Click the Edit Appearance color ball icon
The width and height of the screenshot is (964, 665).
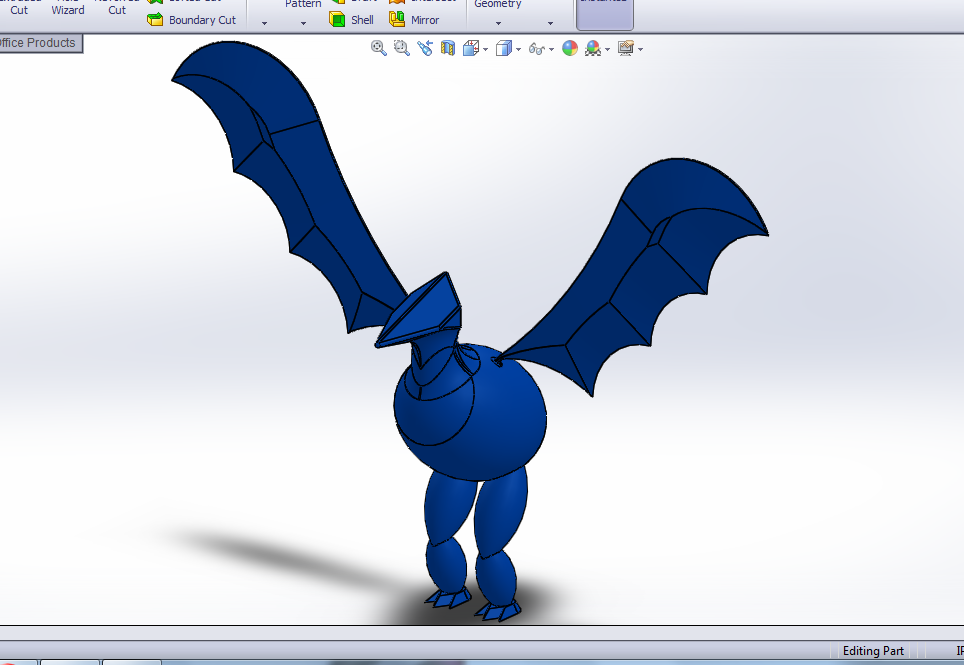570,48
